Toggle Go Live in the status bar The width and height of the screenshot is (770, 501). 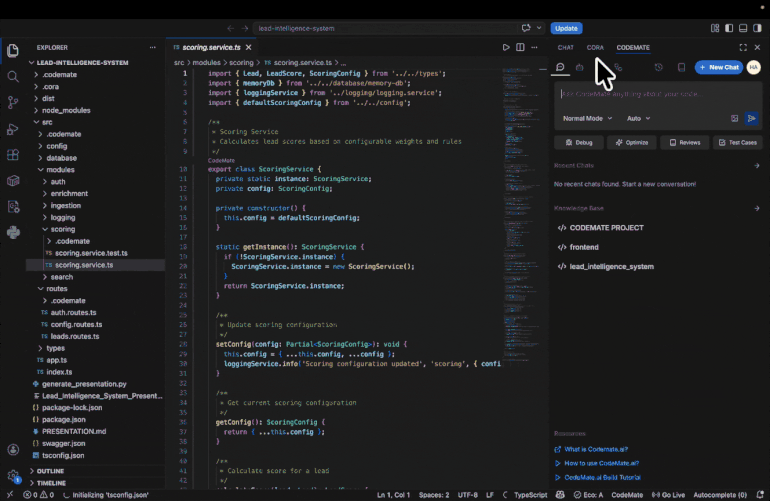(668, 495)
